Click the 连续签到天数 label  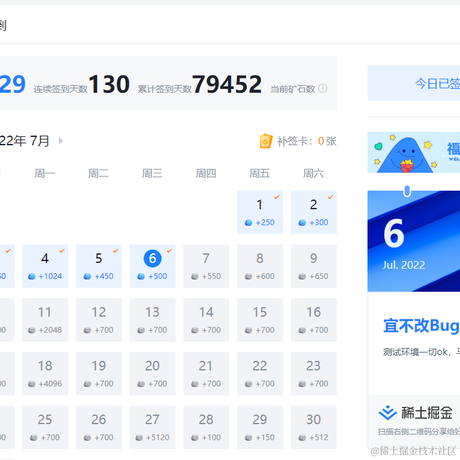coord(60,89)
